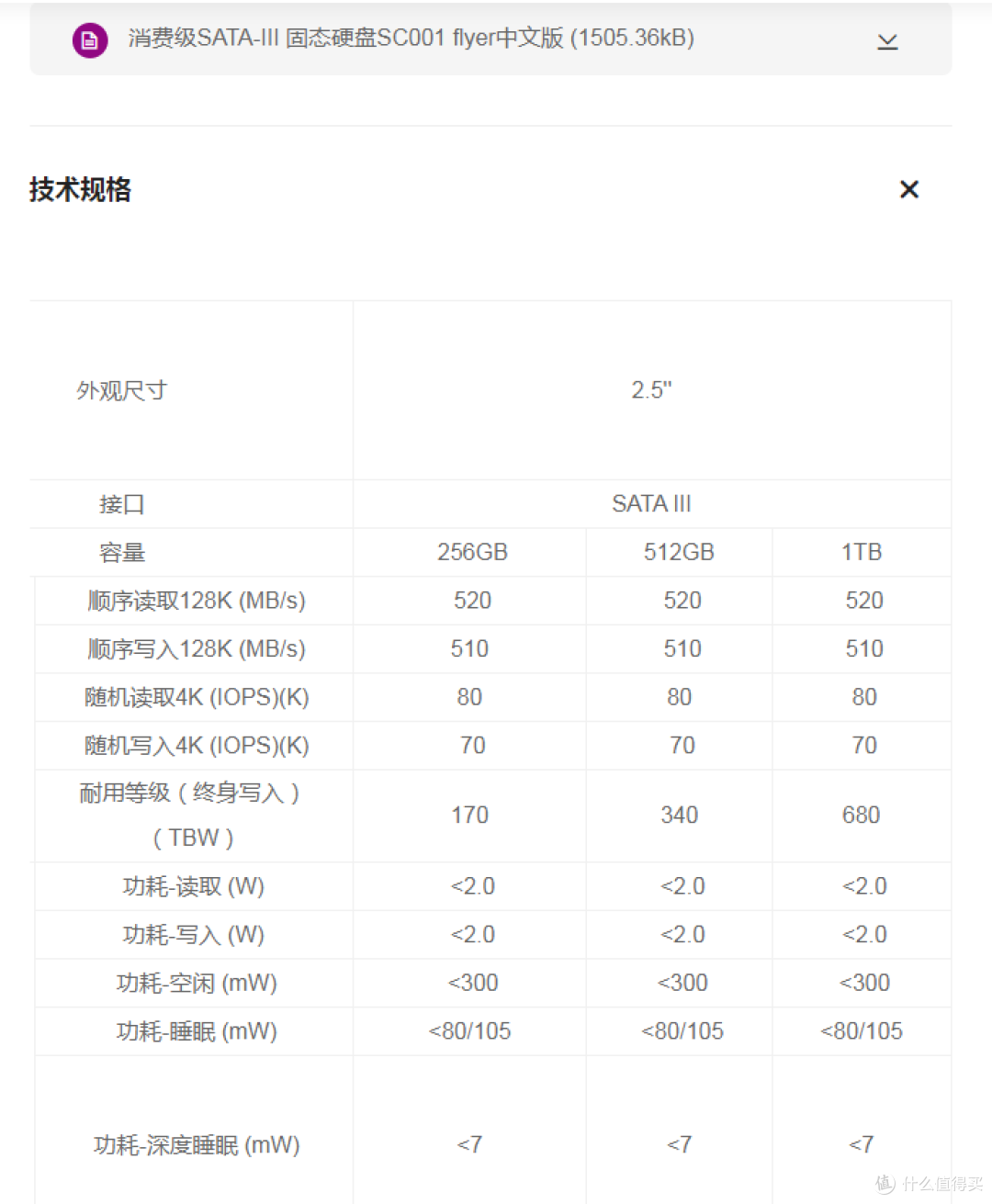Image resolution: width=992 pixels, height=1204 pixels.
Task: Click the 随机读取4K (IOPS)(K) label
Action: [x=196, y=697]
